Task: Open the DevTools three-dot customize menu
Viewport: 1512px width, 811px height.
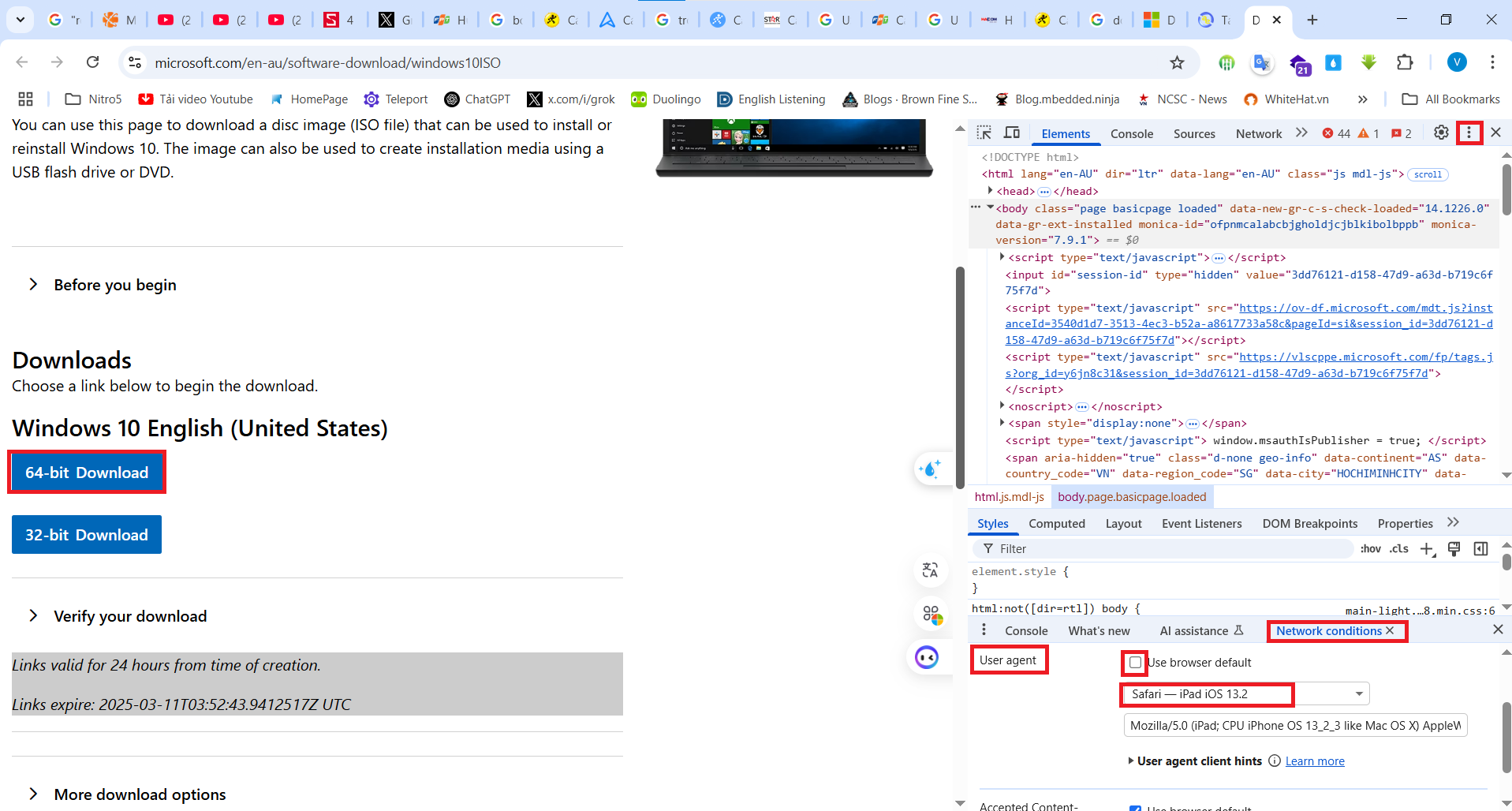Action: tap(1469, 133)
